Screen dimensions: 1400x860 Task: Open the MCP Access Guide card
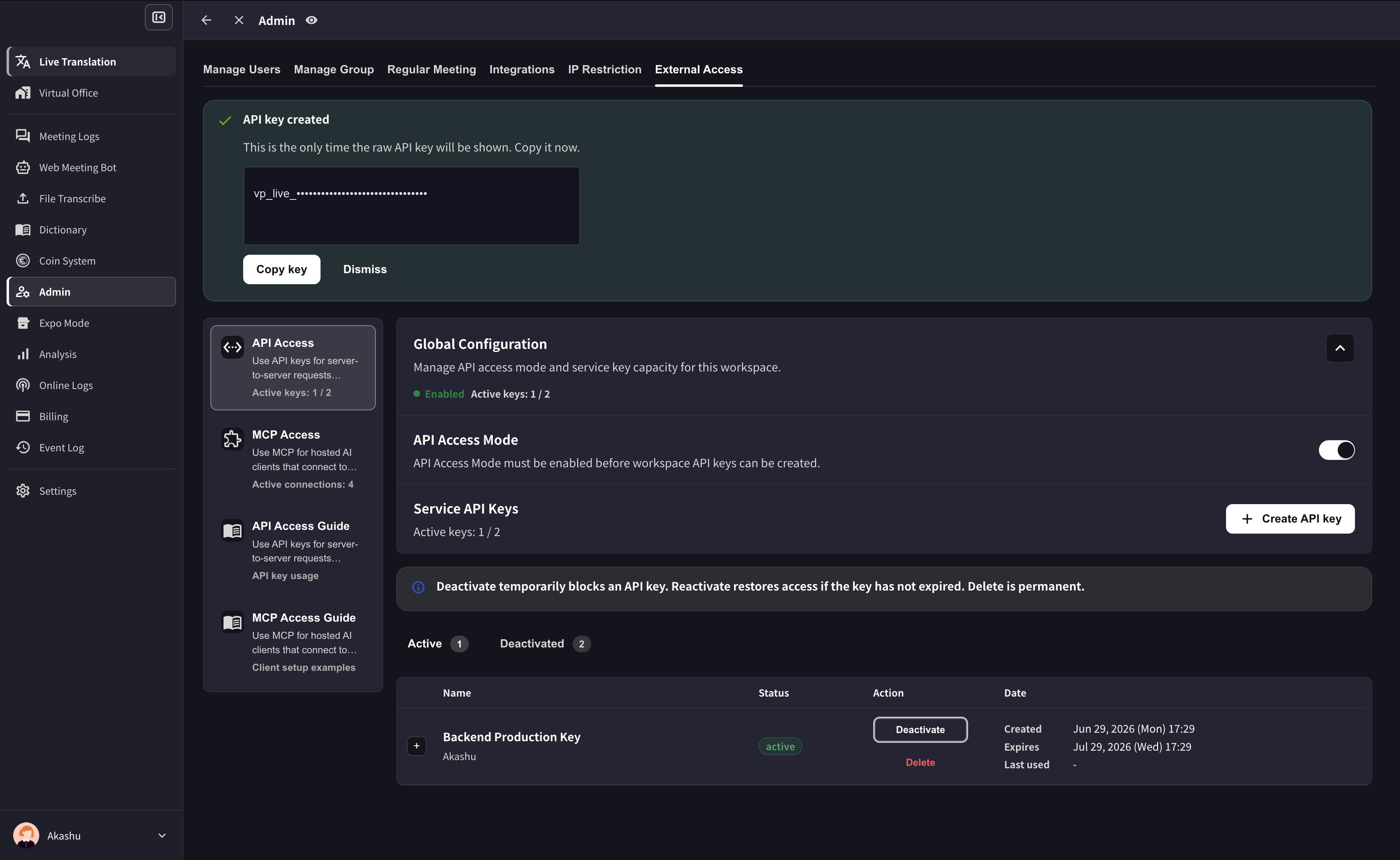(x=293, y=642)
